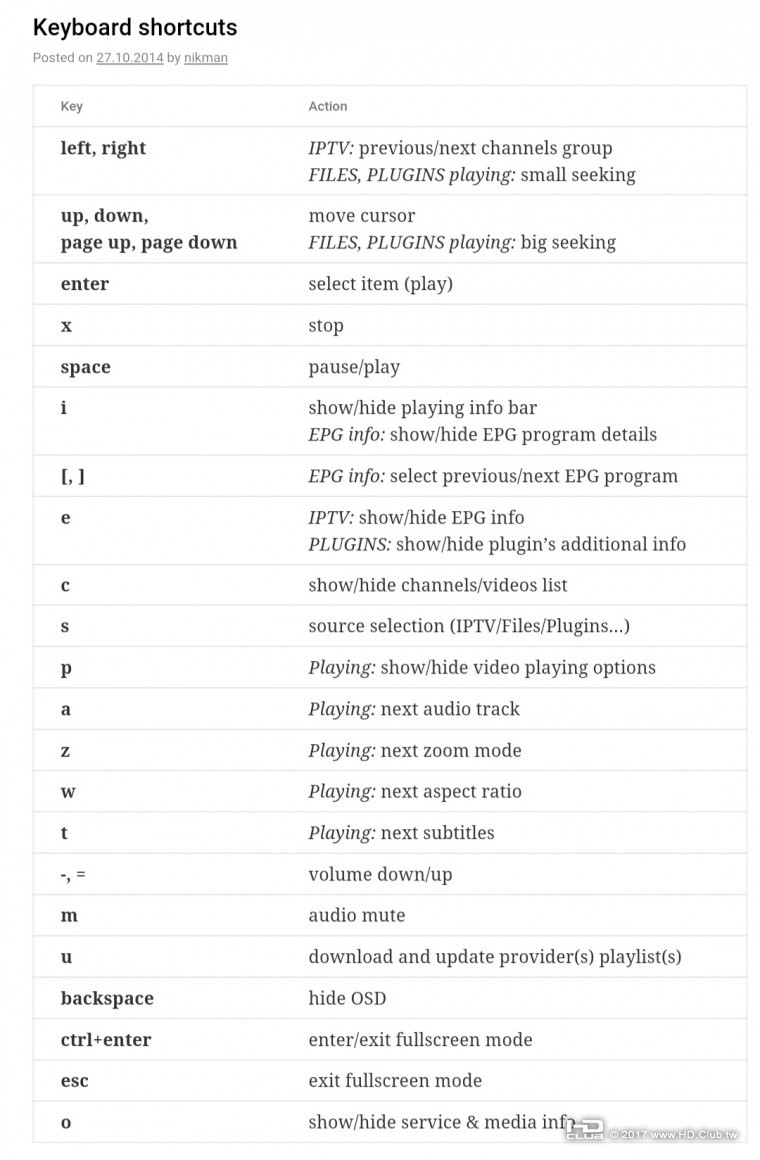This screenshot has height=1160, width=760.
Task: Open the 27.10.2014 post date link
Action: pyautogui.click(x=129, y=58)
